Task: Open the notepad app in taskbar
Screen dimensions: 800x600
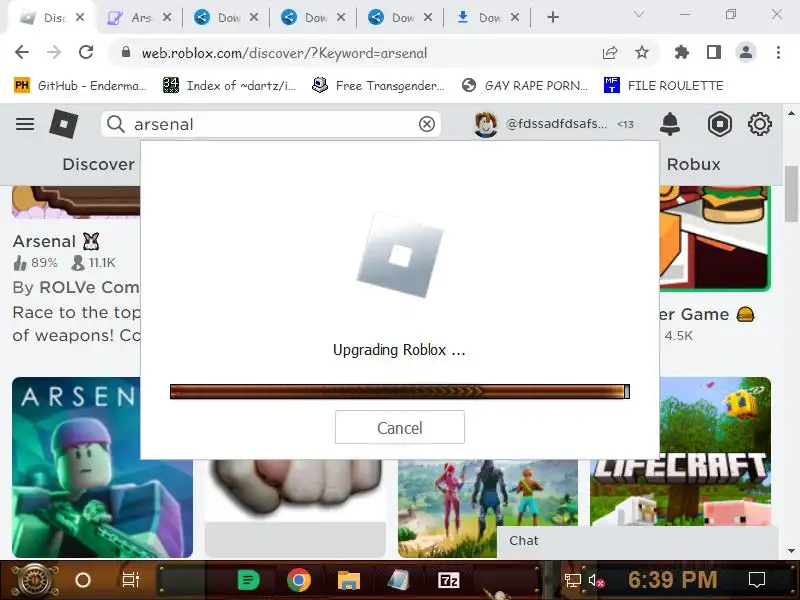Action: click(398, 580)
